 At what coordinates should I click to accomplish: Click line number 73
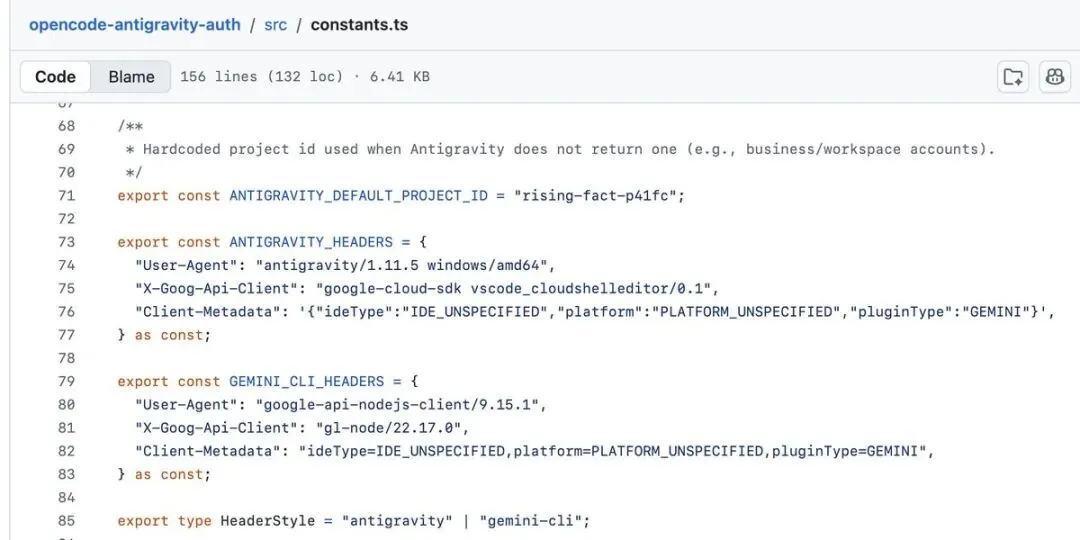coord(67,242)
